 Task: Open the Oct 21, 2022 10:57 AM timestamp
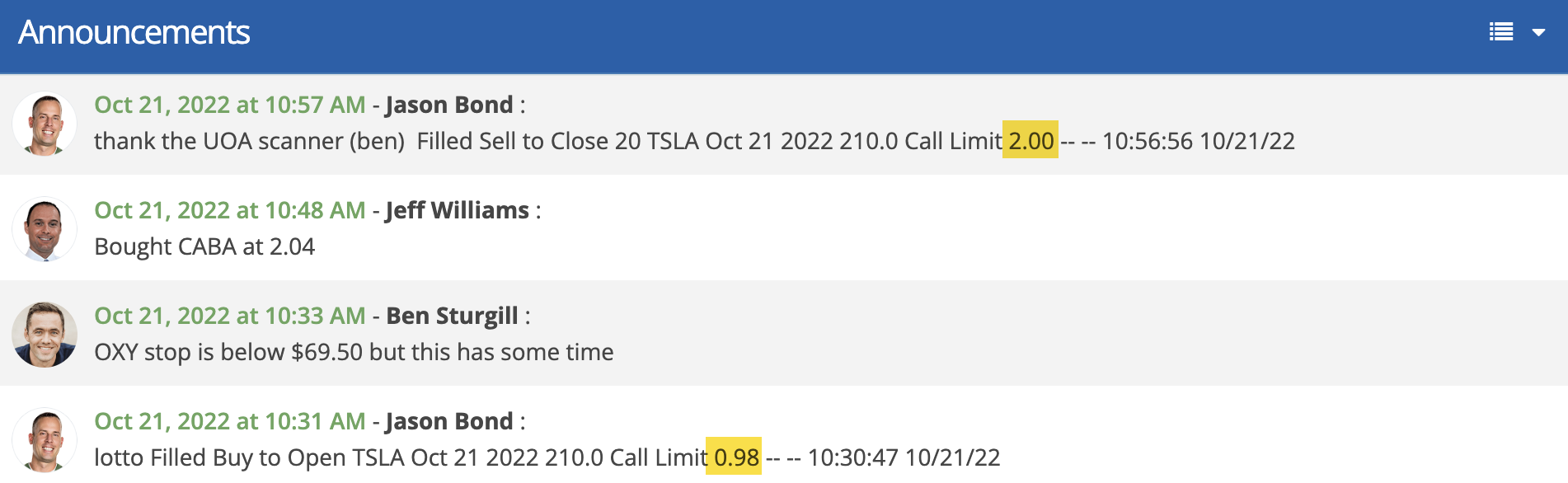tap(229, 105)
